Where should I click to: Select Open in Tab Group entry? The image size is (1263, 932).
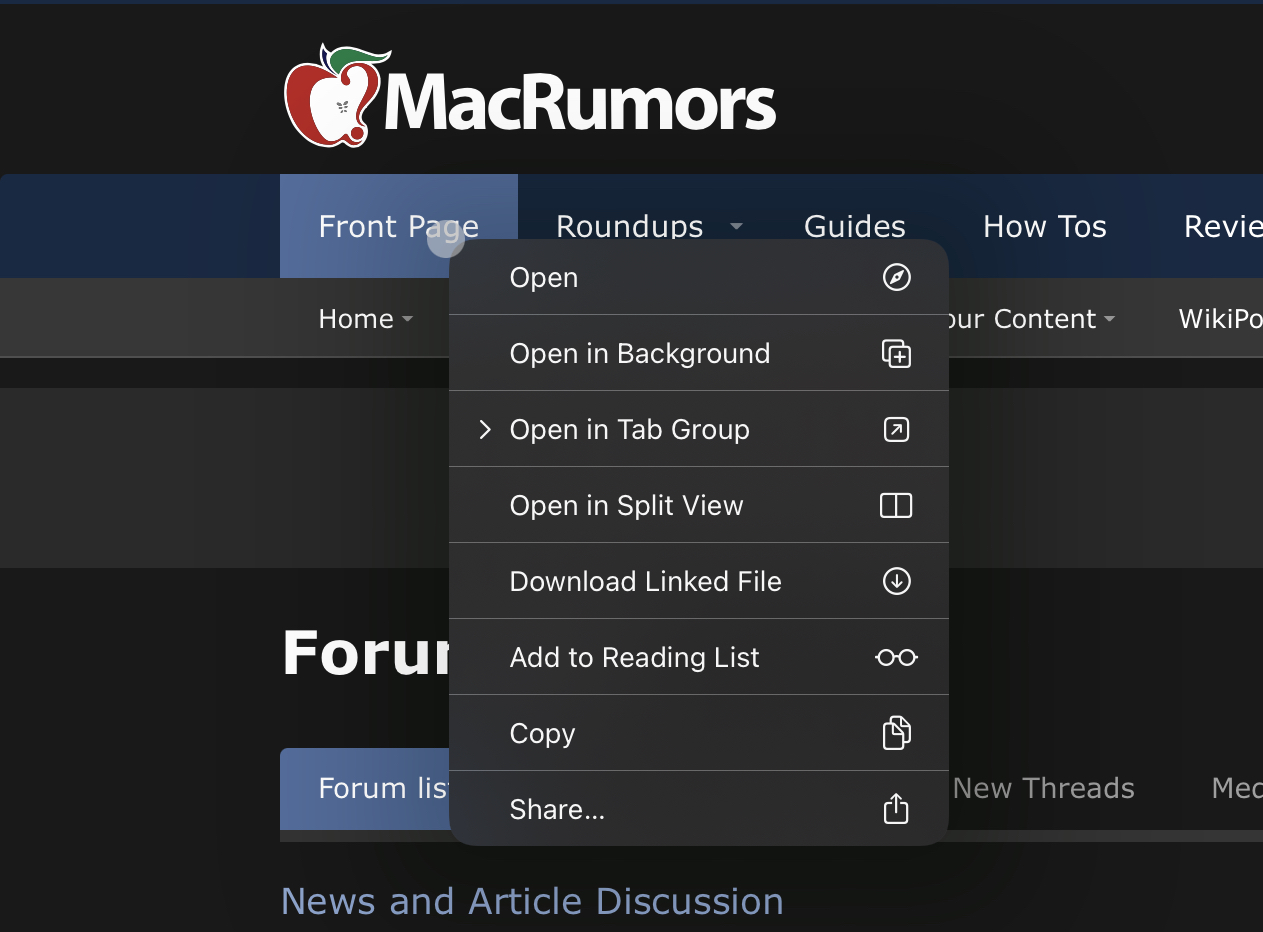[698, 429]
